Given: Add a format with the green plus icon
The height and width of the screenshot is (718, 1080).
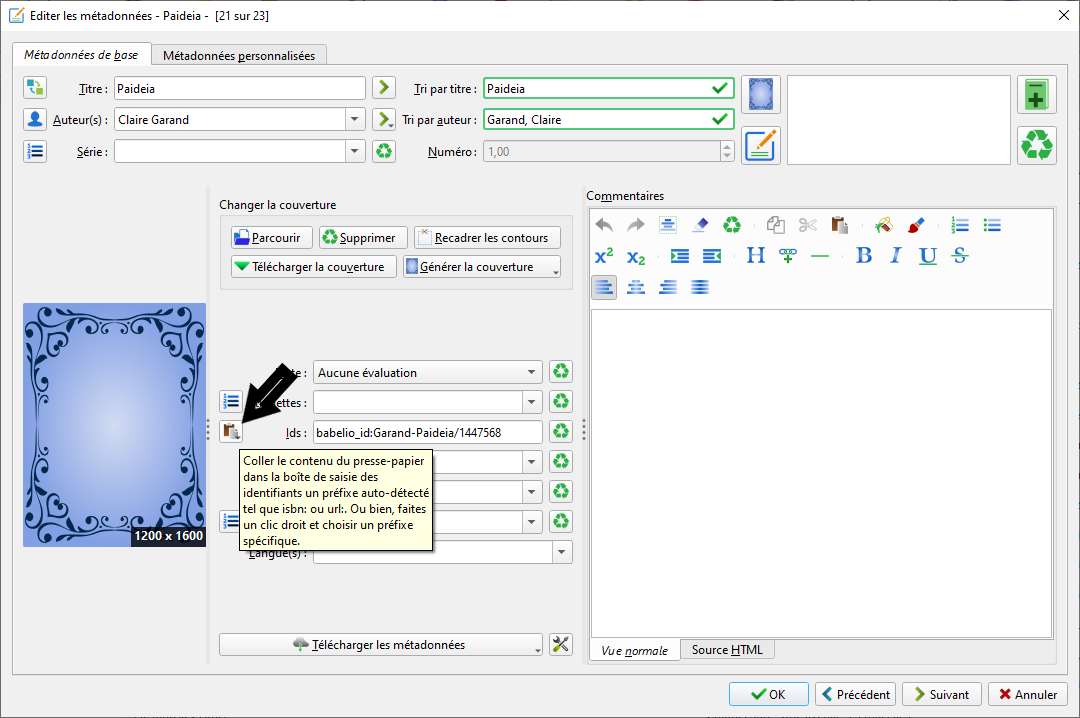Looking at the screenshot, I should 1037,94.
